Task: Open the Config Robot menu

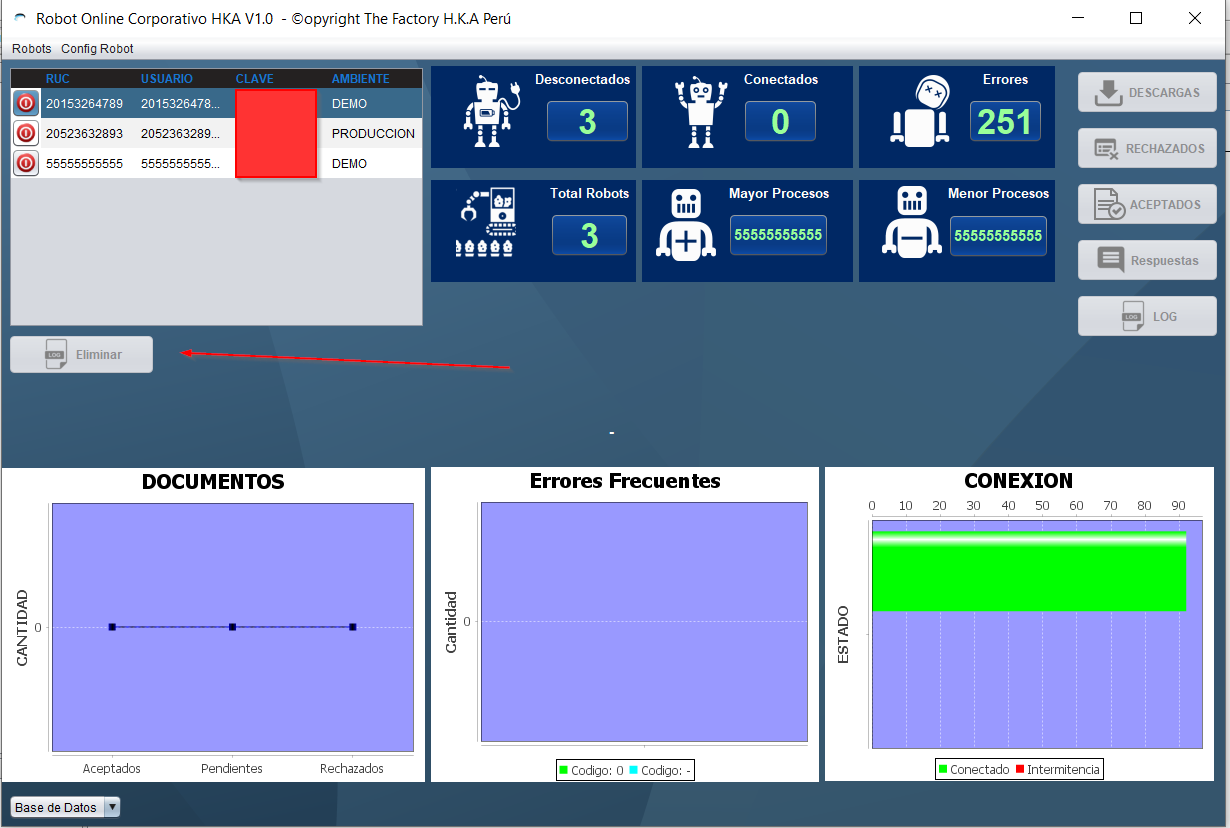Action: pos(97,49)
